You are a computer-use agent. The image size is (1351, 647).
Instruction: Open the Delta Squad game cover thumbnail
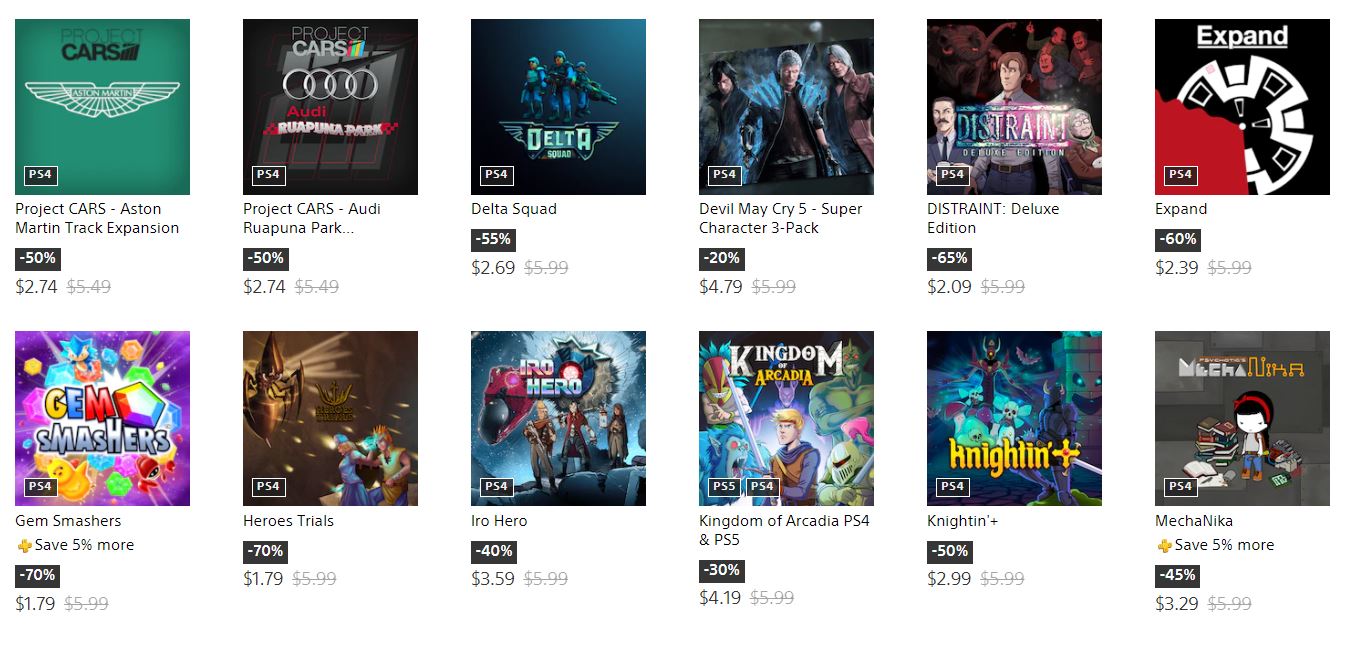(x=558, y=107)
